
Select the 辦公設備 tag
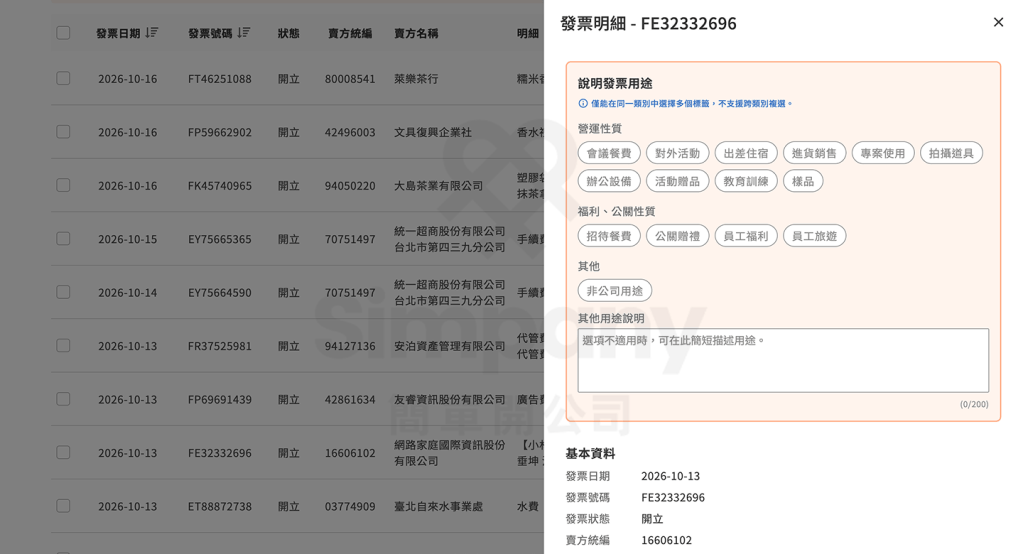(609, 181)
